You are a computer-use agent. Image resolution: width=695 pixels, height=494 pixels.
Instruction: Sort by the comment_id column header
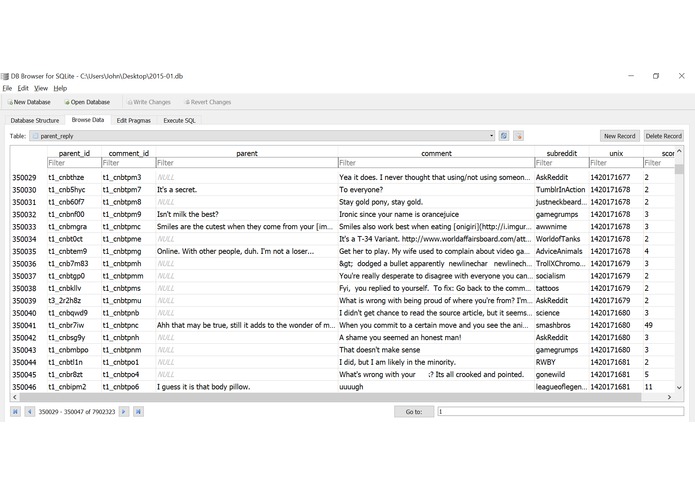[129, 153]
